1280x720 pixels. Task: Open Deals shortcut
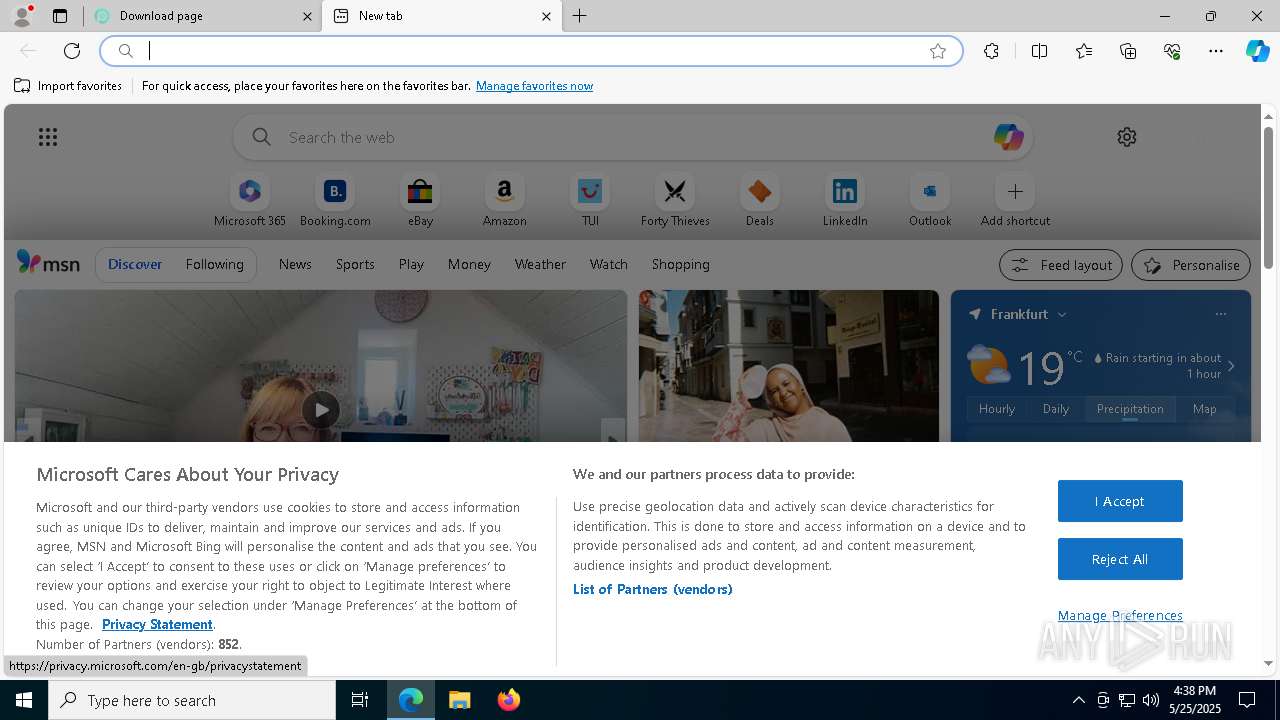[760, 202]
